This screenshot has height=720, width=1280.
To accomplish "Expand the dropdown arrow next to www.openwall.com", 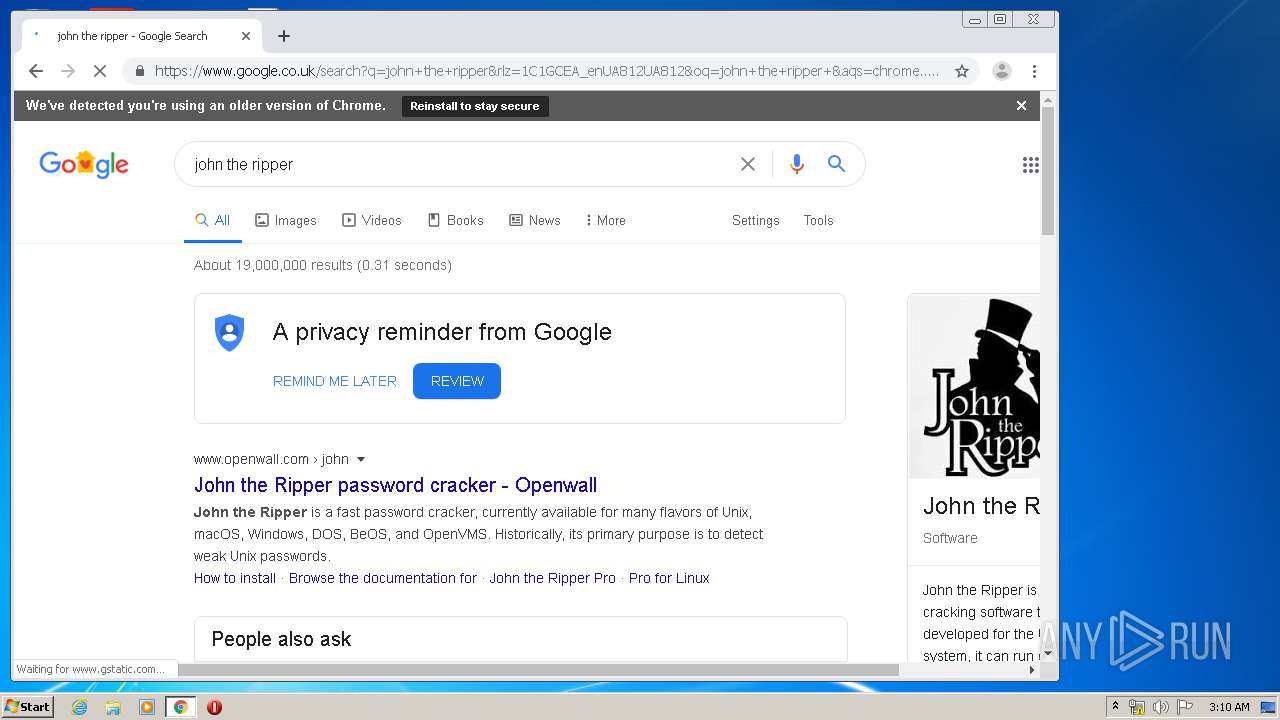I will coord(361,460).
